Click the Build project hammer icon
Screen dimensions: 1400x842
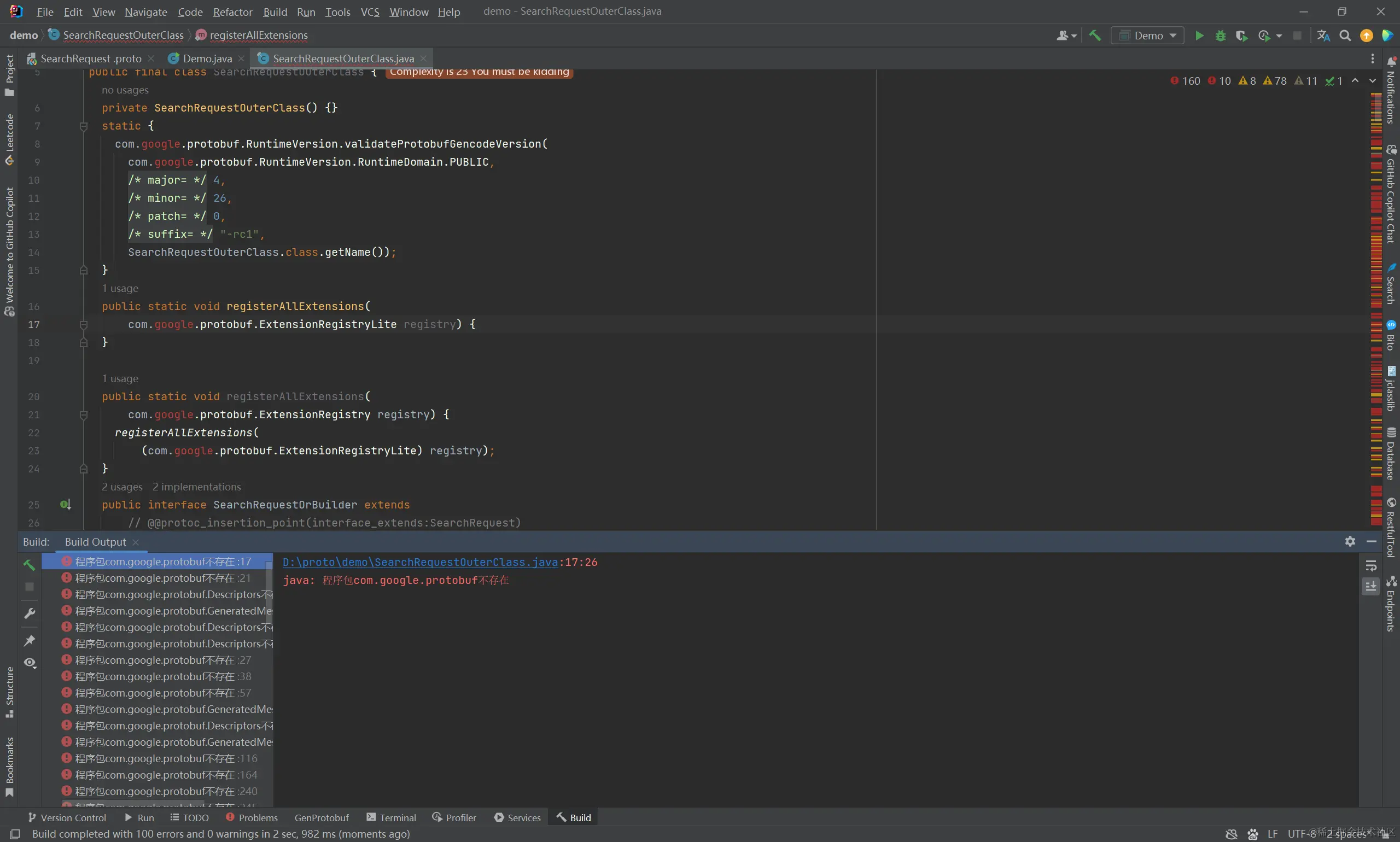[1095, 36]
